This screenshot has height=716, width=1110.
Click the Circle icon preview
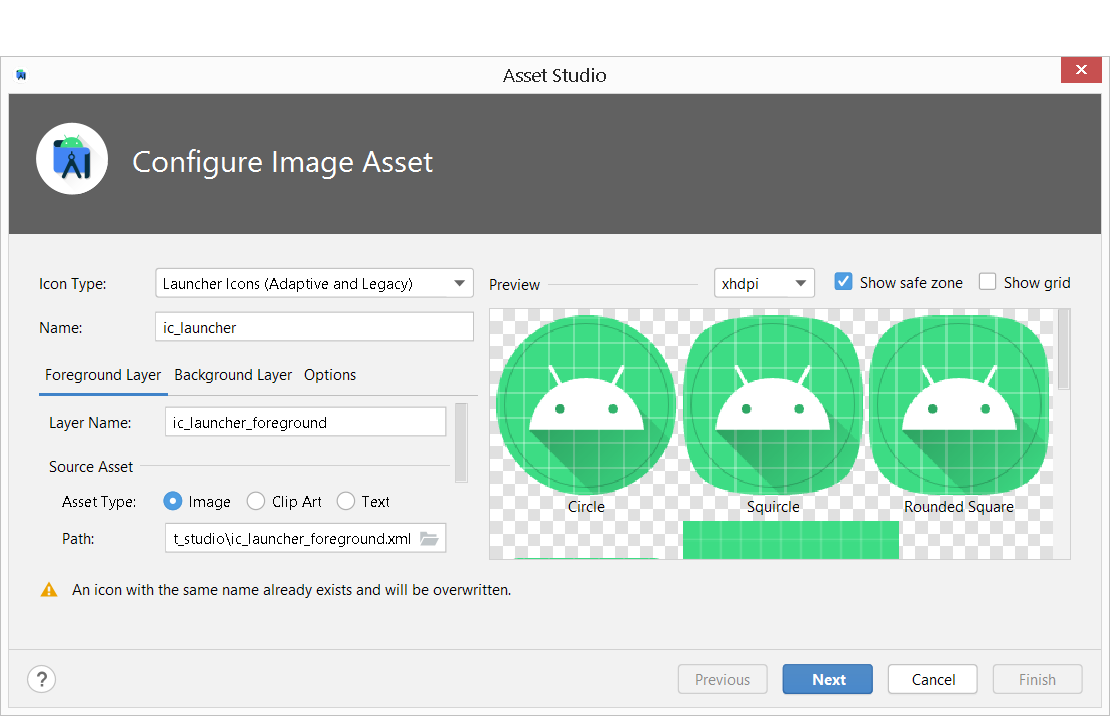(586, 405)
